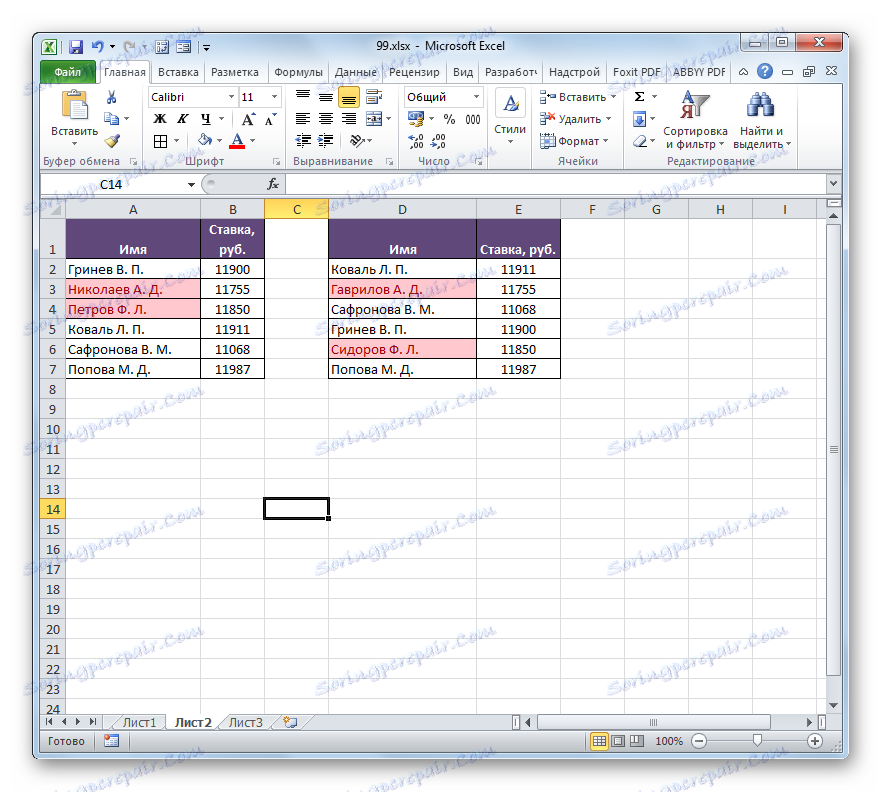
Task: Open the font color dropdown arrow
Action: pos(253,141)
